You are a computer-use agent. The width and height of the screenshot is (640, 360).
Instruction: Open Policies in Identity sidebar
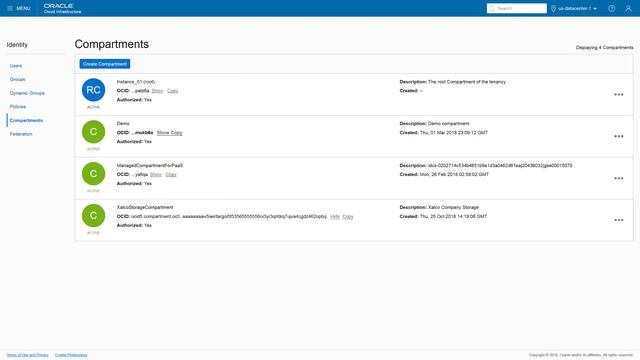pyautogui.click(x=18, y=107)
